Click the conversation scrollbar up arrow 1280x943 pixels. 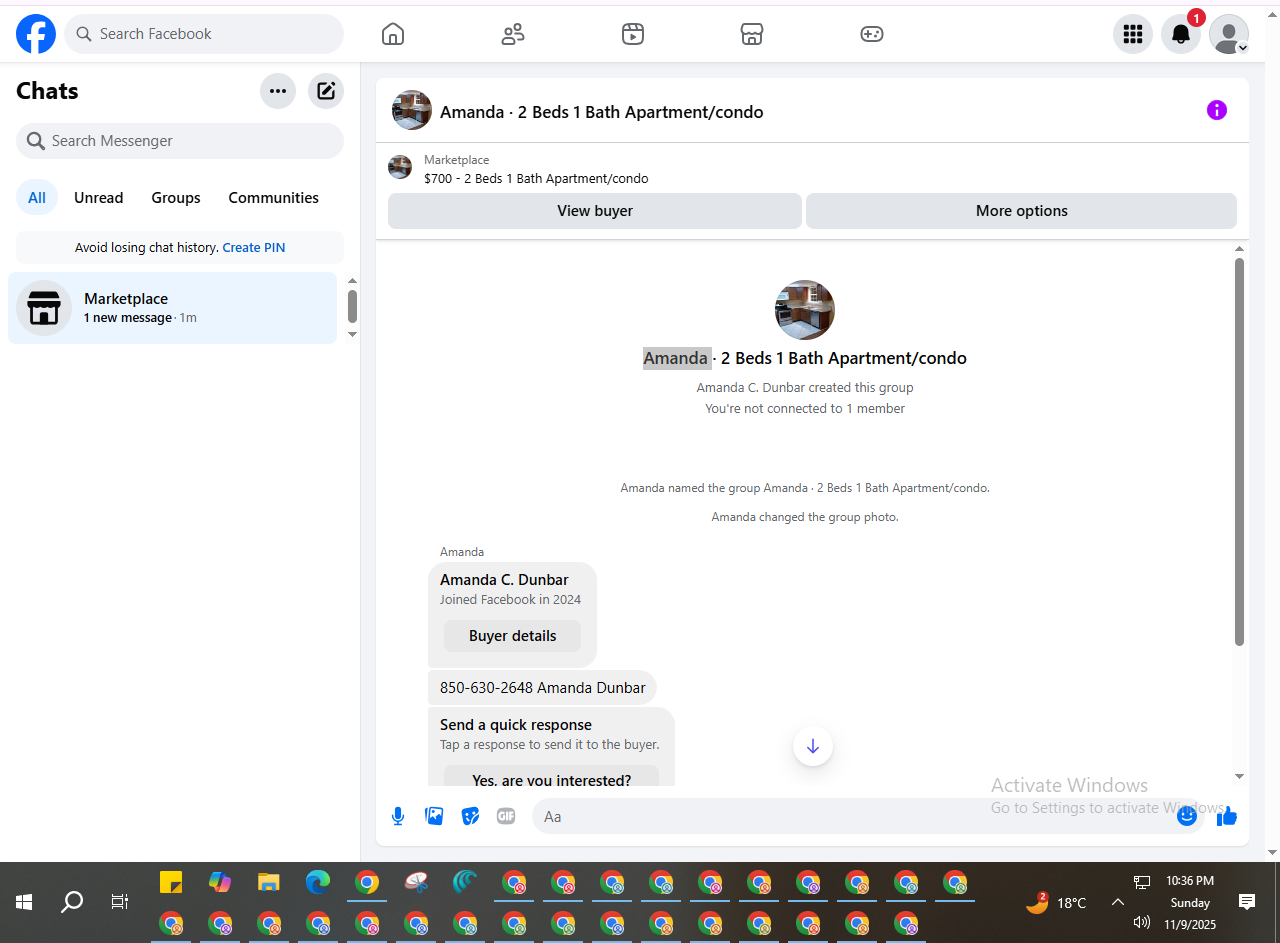tap(1240, 249)
